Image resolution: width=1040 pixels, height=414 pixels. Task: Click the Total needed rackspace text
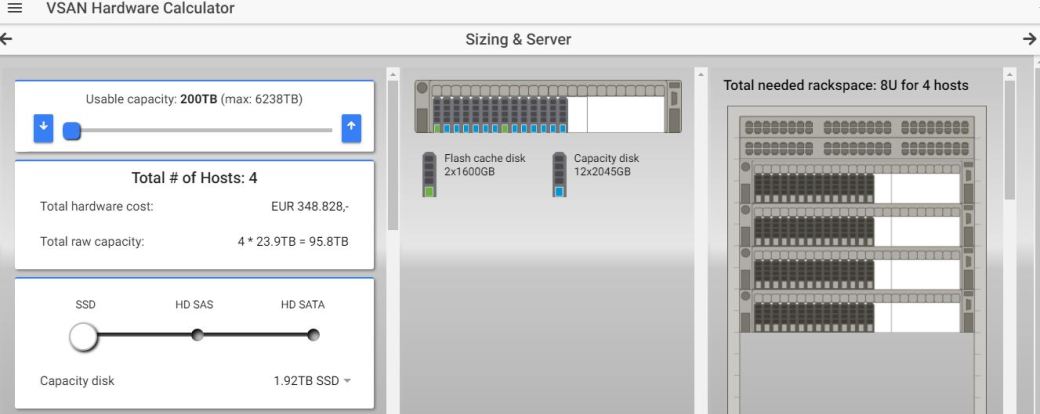tap(846, 85)
